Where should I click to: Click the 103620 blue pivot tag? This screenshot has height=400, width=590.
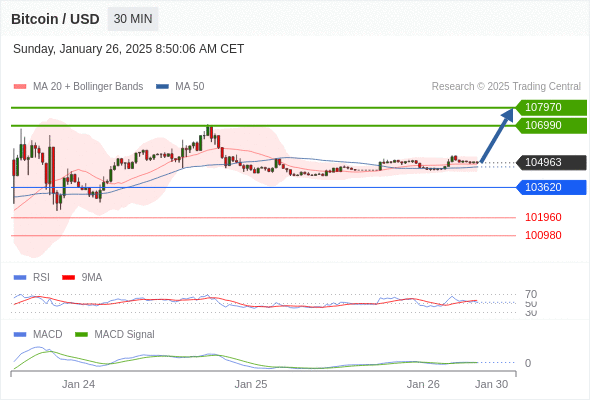(551, 187)
